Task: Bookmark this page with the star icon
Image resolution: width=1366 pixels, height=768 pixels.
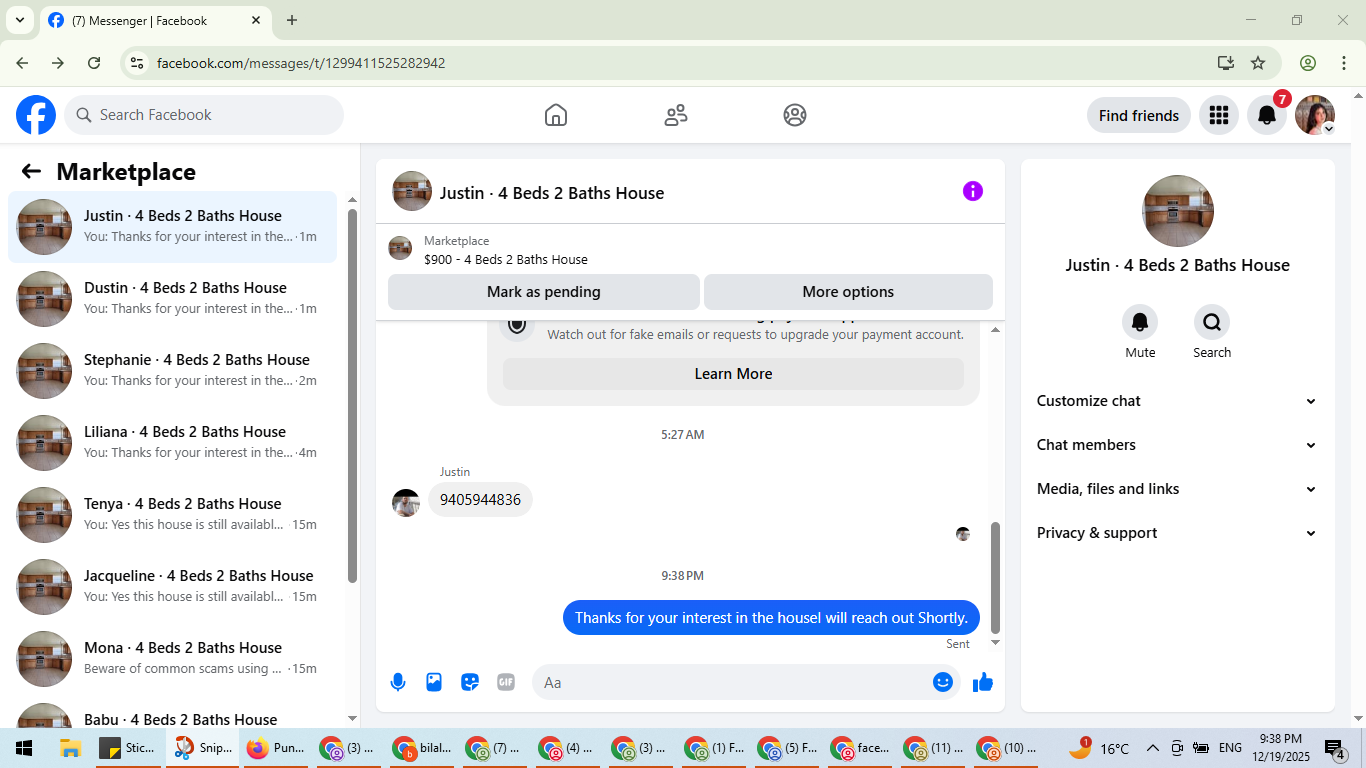Action: point(1258,63)
